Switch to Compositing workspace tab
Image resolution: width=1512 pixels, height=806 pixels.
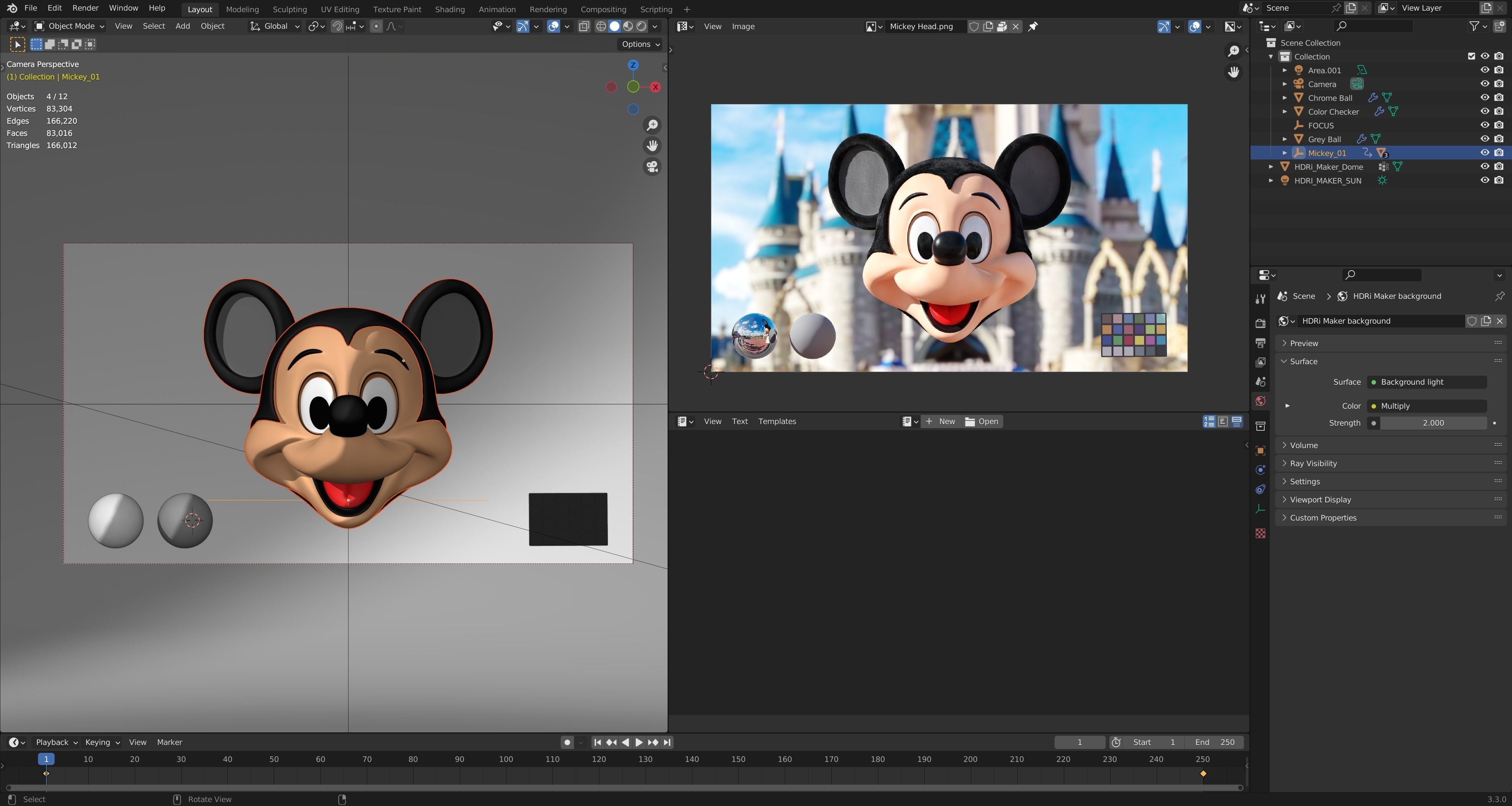pos(603,9)
